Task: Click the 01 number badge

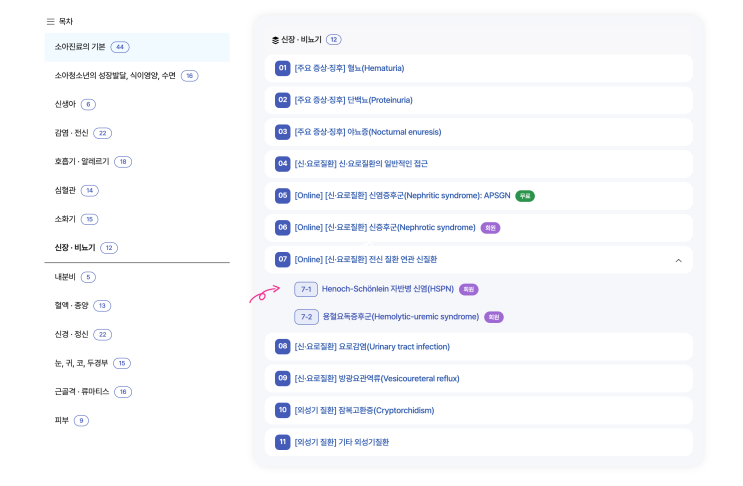Action: (282, 68)
